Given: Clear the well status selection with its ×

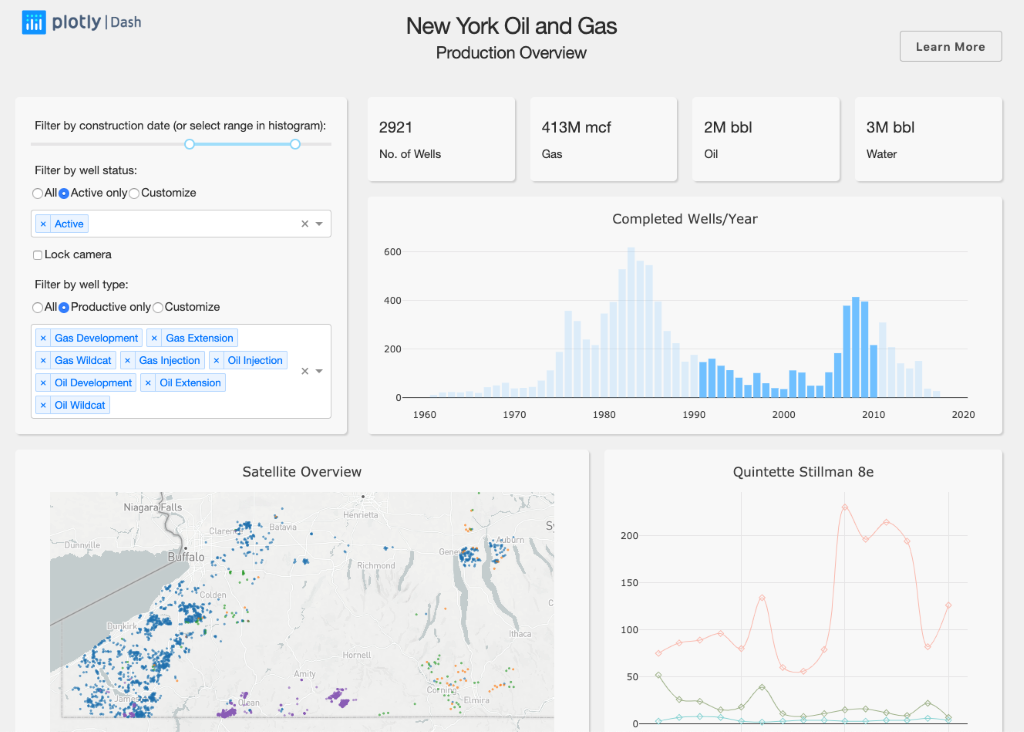Looking at the screenshot, I should (307, 223).
